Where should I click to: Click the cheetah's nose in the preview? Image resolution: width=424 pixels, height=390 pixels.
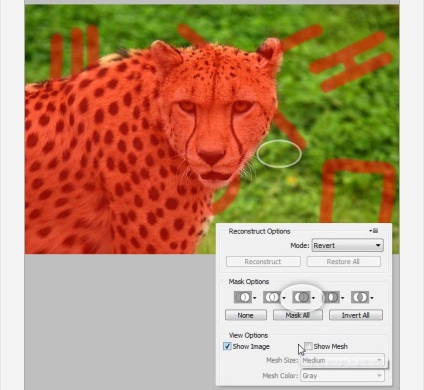[x=211, y=156]
